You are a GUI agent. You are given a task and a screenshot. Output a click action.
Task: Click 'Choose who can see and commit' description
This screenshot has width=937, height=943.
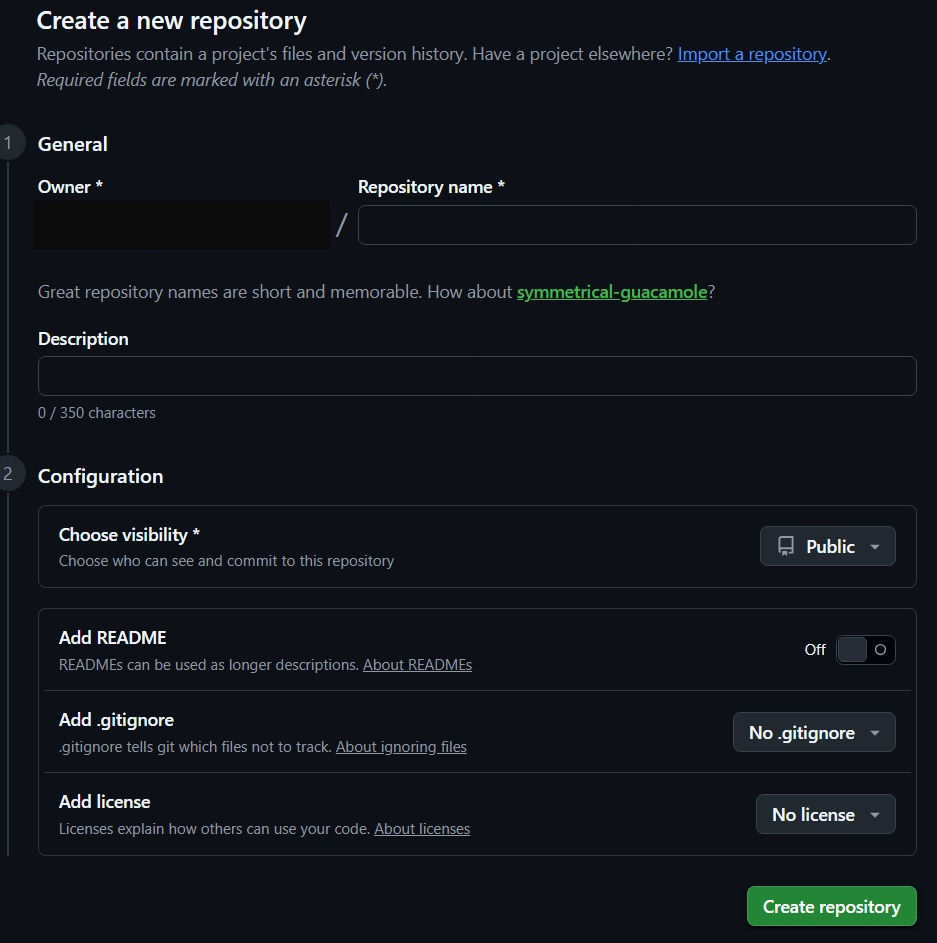[226, 561]
